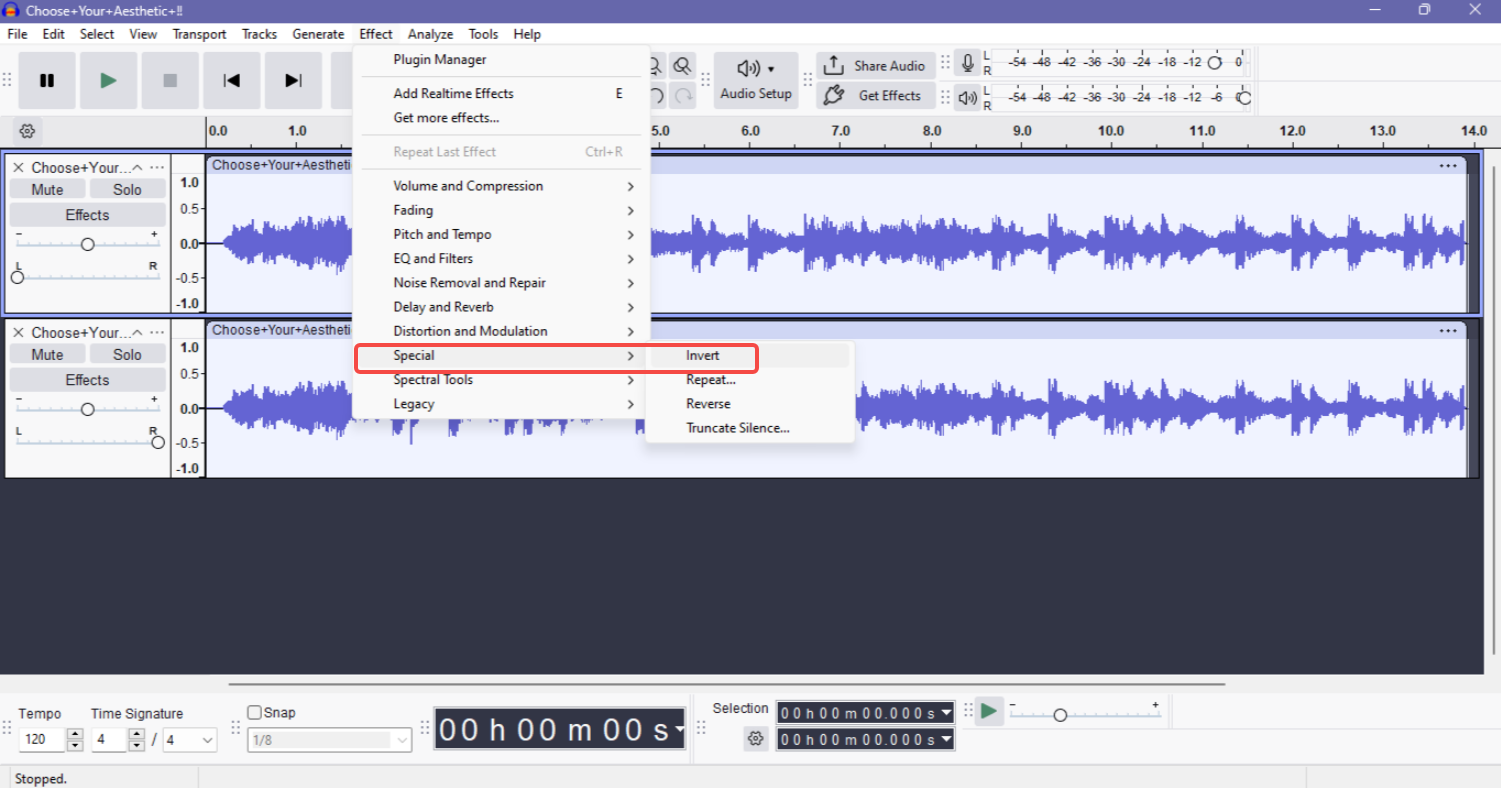Click the second track's gain slider
The width and height of the screenshot is (1501, 788).
point(87,409)
